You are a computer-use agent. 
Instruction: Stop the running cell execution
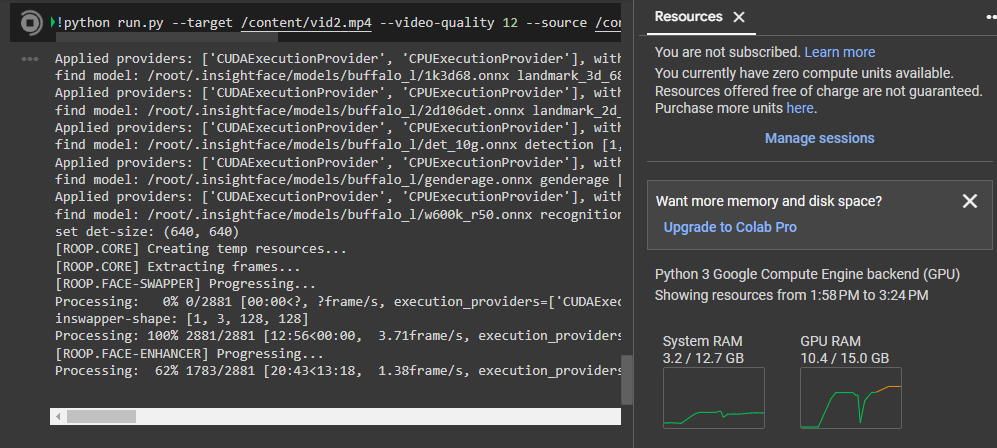(x=31, y=22)
